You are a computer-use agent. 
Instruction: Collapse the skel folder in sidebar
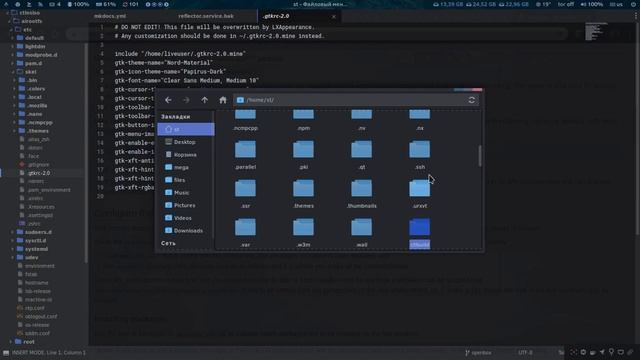click(13, 72)
